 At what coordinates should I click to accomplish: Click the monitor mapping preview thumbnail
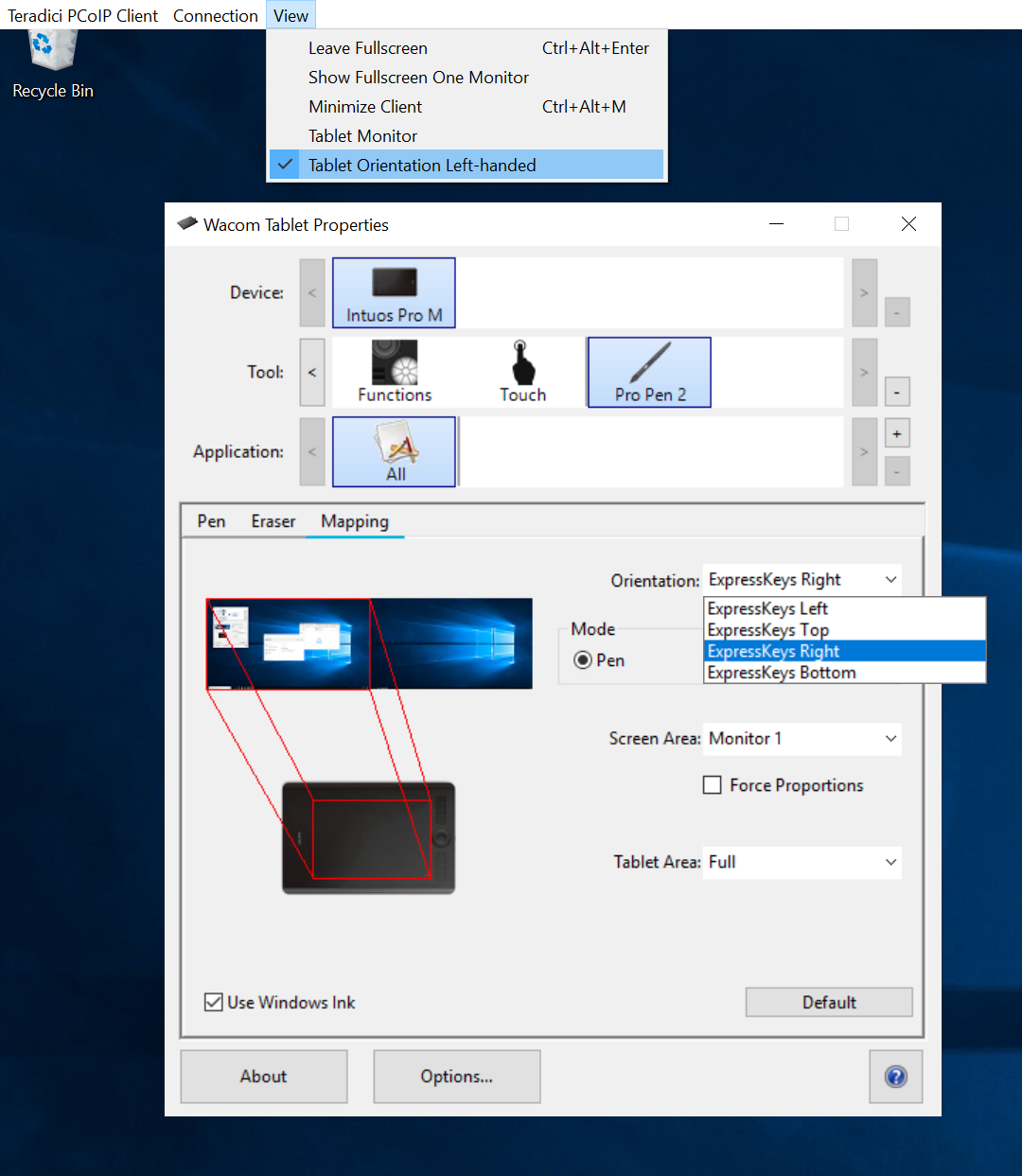(369, 643)
